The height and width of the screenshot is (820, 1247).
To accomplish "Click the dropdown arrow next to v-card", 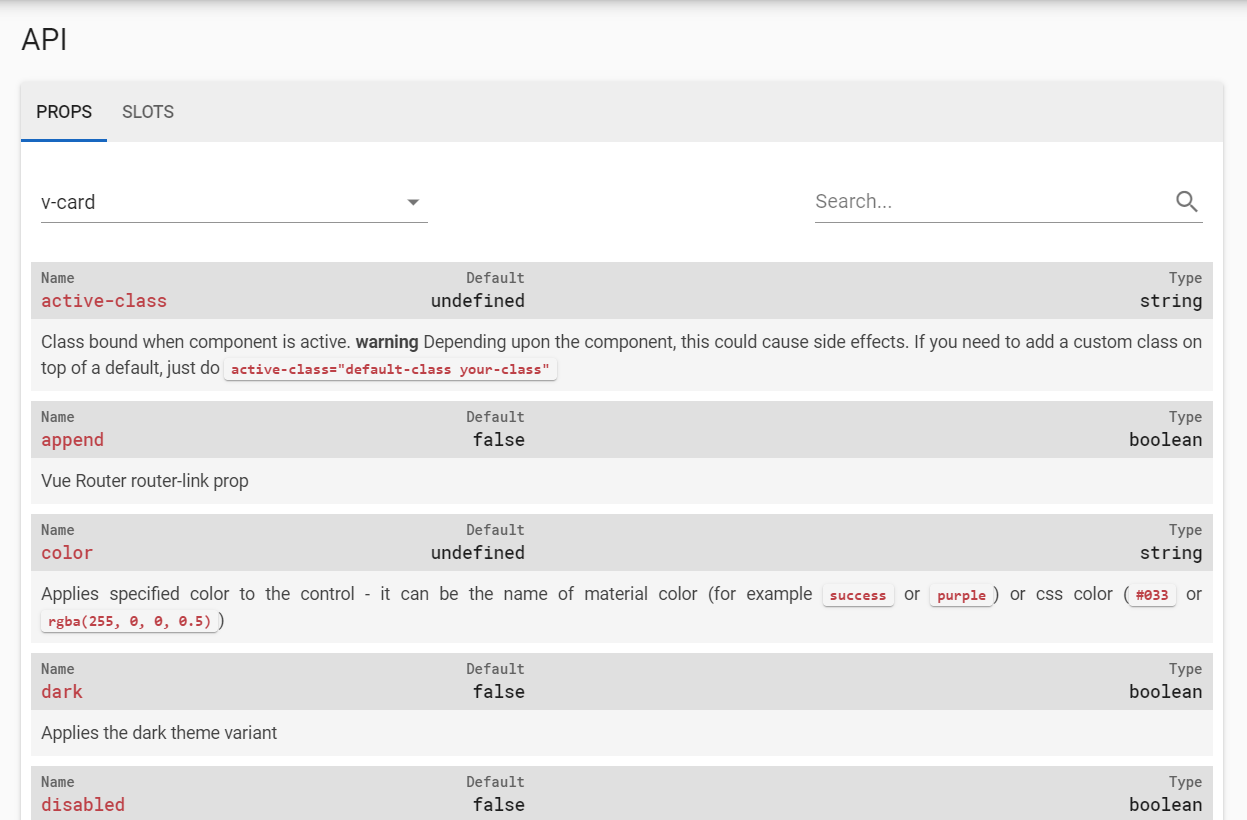I will tap(412, 202).
